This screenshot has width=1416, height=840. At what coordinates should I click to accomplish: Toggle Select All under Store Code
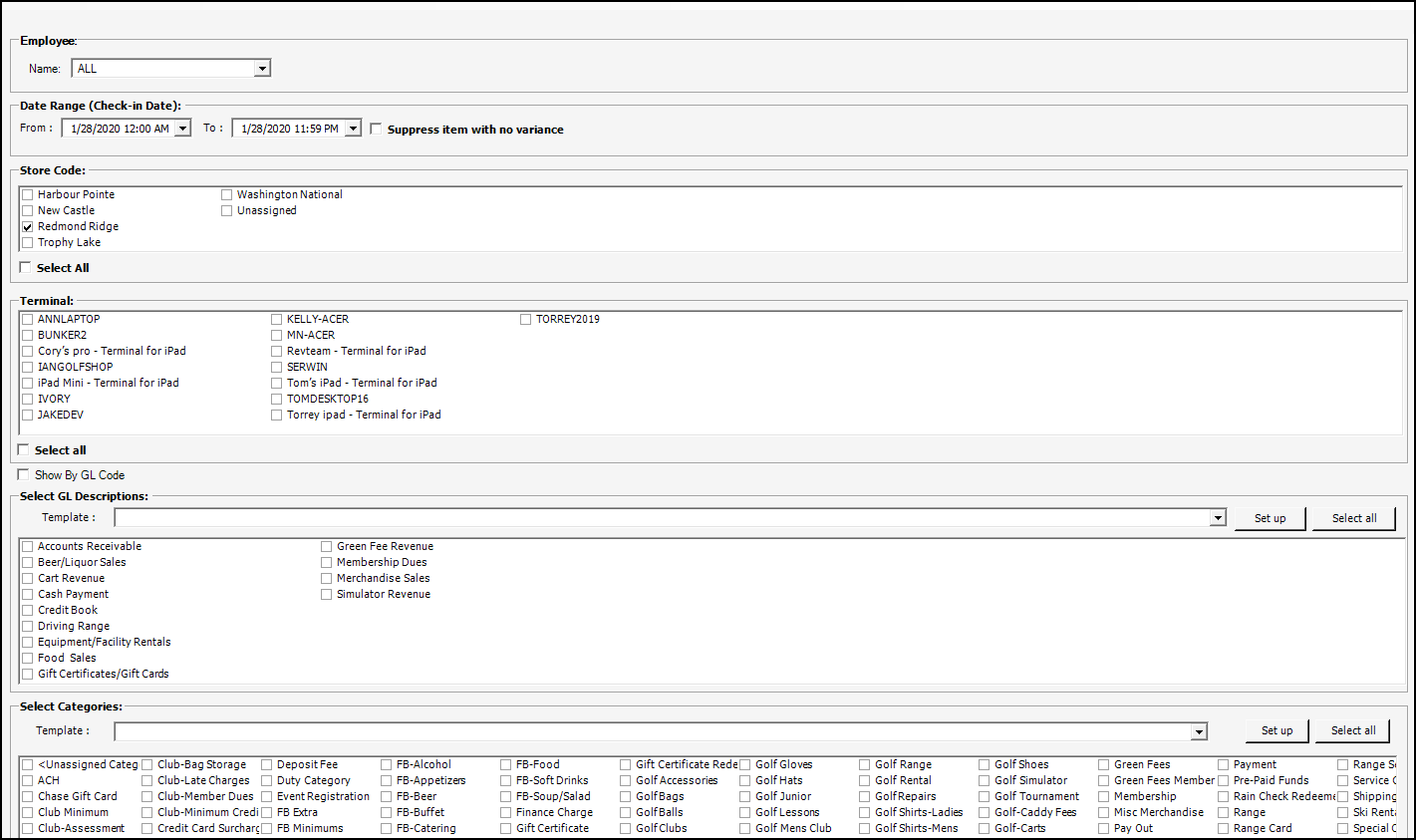pos(25,267)
